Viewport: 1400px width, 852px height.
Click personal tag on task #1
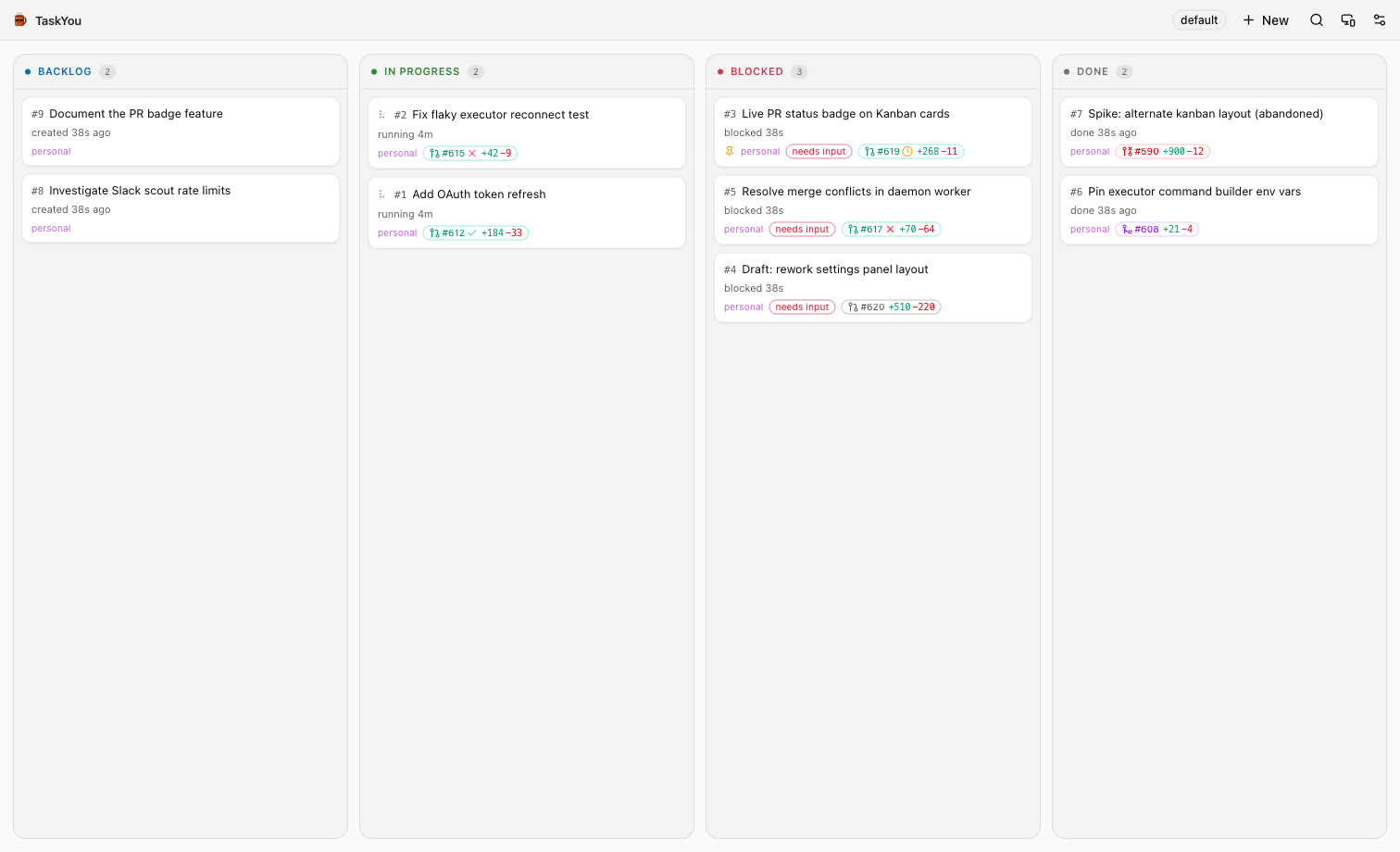click(x=397, y=233)
